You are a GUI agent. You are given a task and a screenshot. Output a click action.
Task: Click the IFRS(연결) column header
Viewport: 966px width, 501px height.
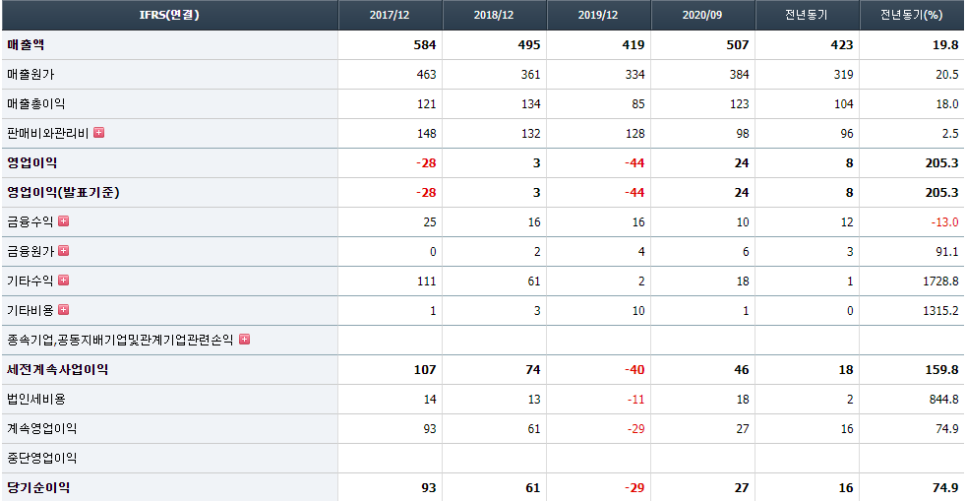[169, 15]
